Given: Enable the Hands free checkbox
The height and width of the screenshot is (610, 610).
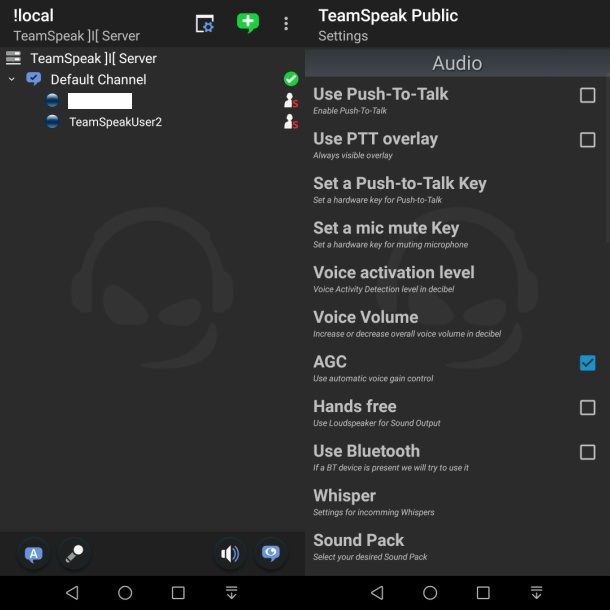Looking at the screenshot, I should click(x=587, y=408).
